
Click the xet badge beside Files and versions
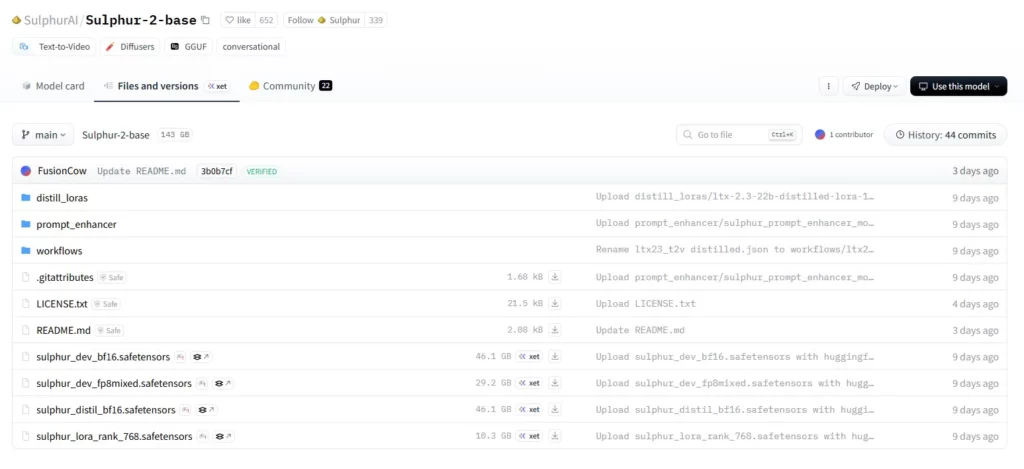point(217,86)
